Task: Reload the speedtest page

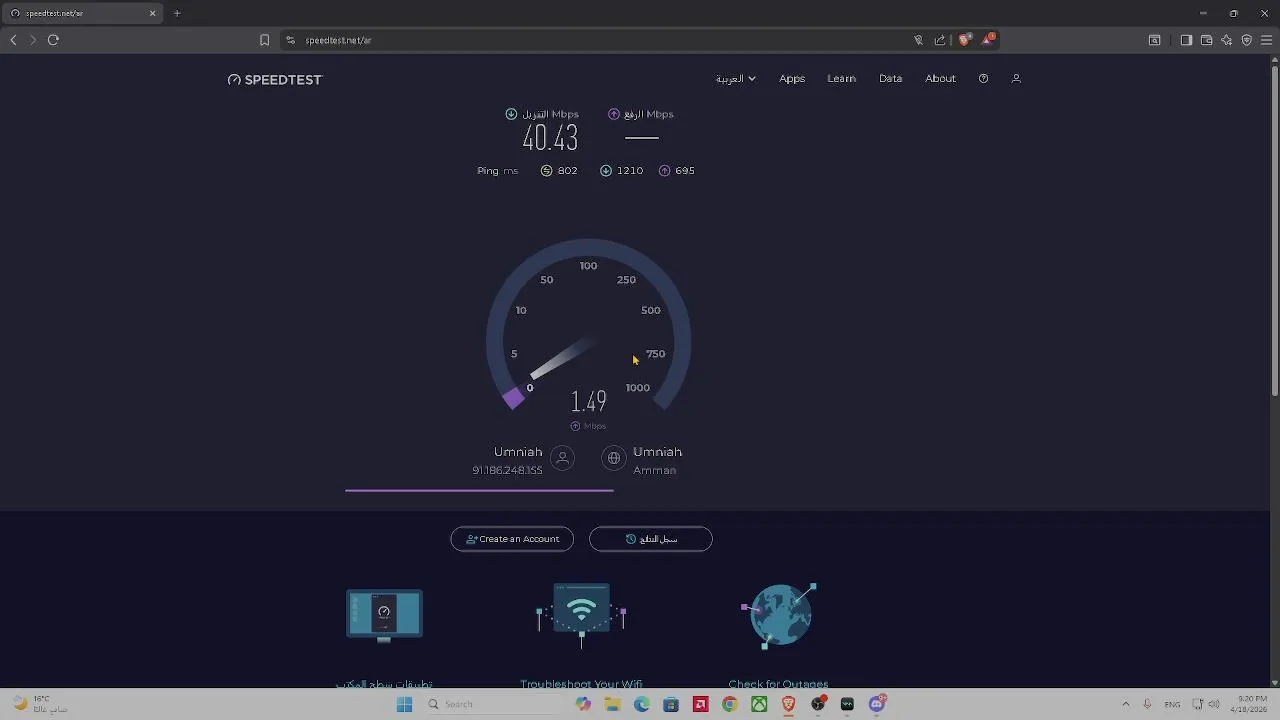Action: [x=53, y=40]
